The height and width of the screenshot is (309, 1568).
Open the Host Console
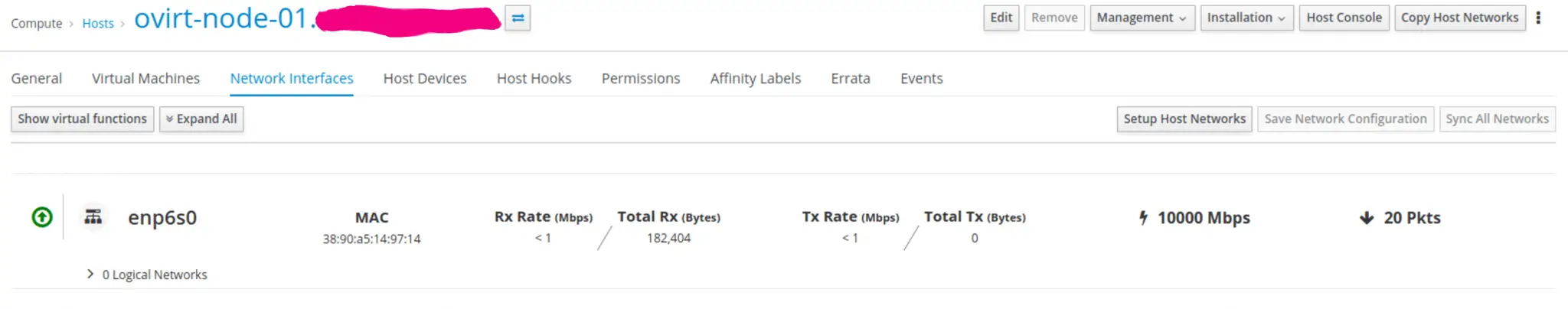coord(1344,18)
